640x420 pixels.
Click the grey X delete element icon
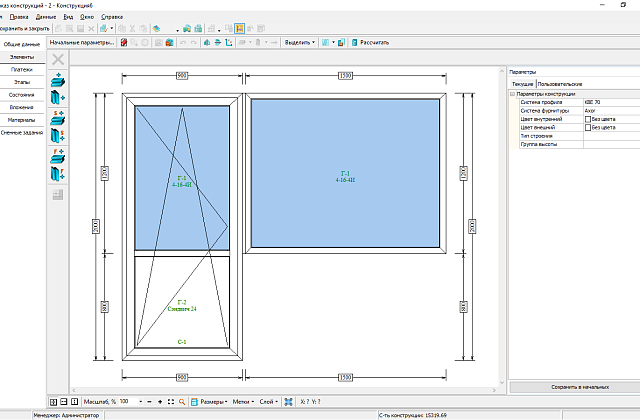coord(58,60)
